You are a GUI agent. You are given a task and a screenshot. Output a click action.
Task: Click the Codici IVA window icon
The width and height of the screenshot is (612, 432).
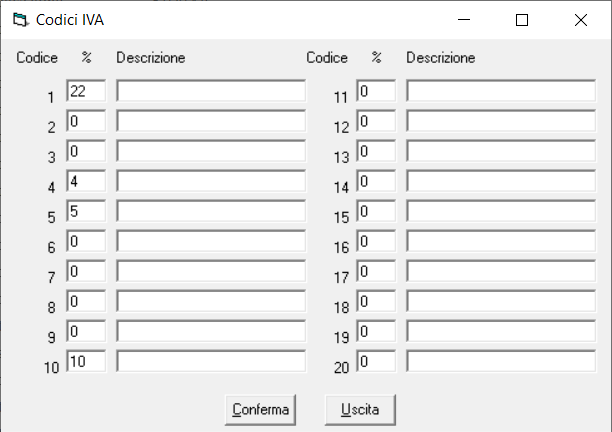pyautogui.click(x=21, y=20)
